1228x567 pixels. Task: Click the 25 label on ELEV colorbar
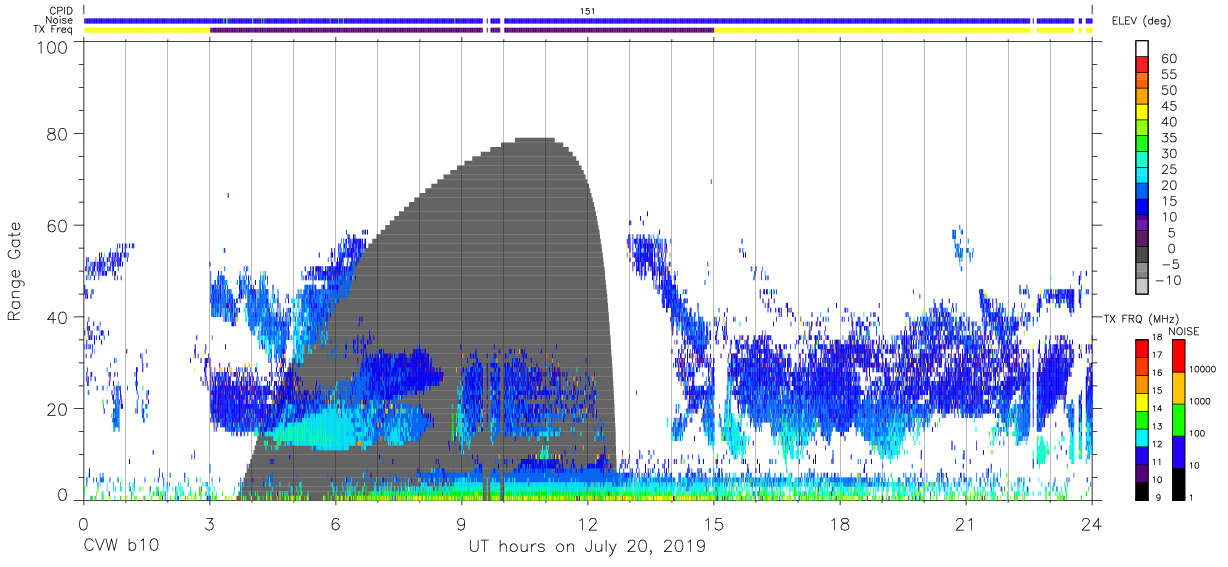(x=1169, y=169)
